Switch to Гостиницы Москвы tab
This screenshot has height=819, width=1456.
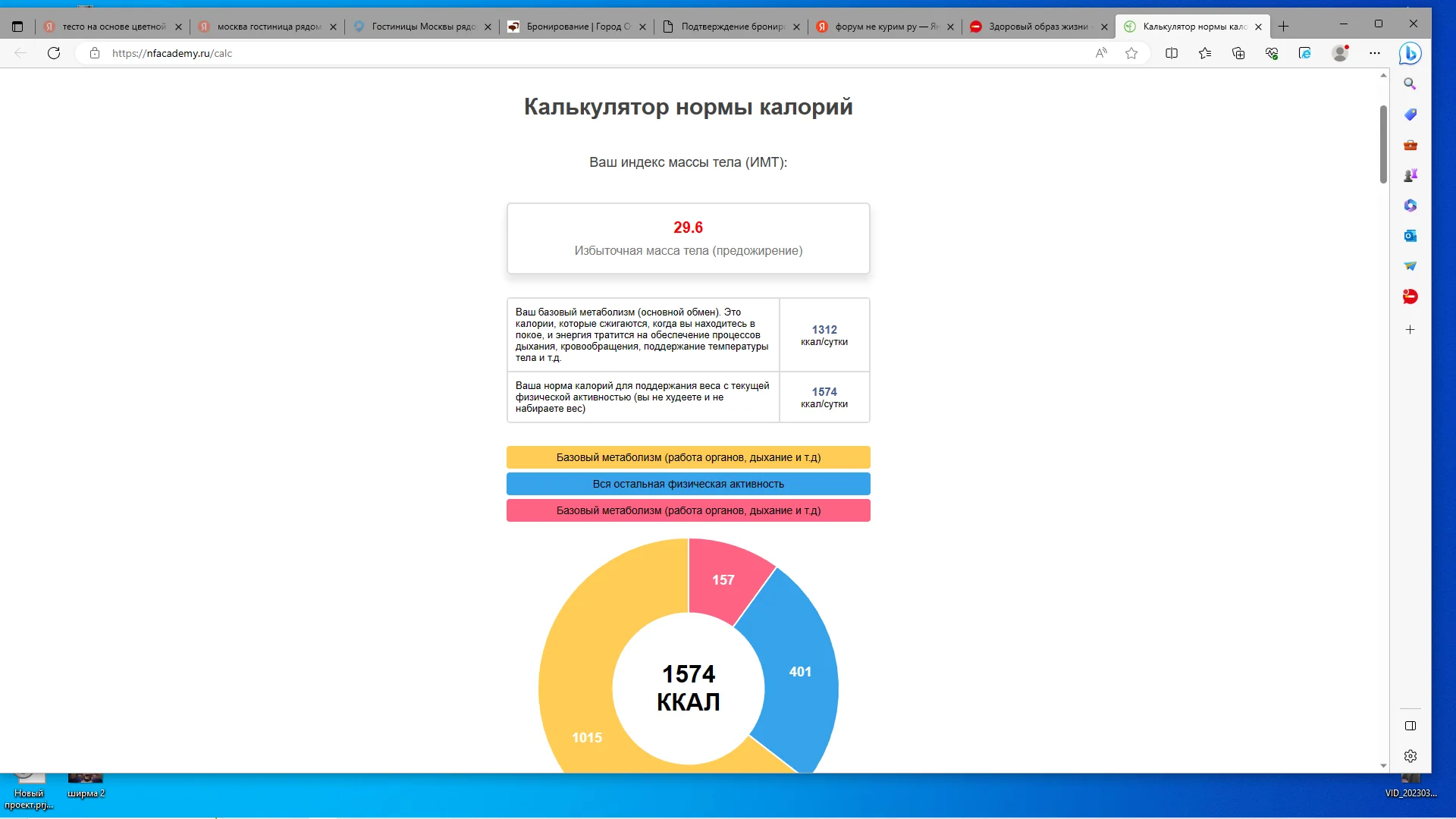click(423, 27)
